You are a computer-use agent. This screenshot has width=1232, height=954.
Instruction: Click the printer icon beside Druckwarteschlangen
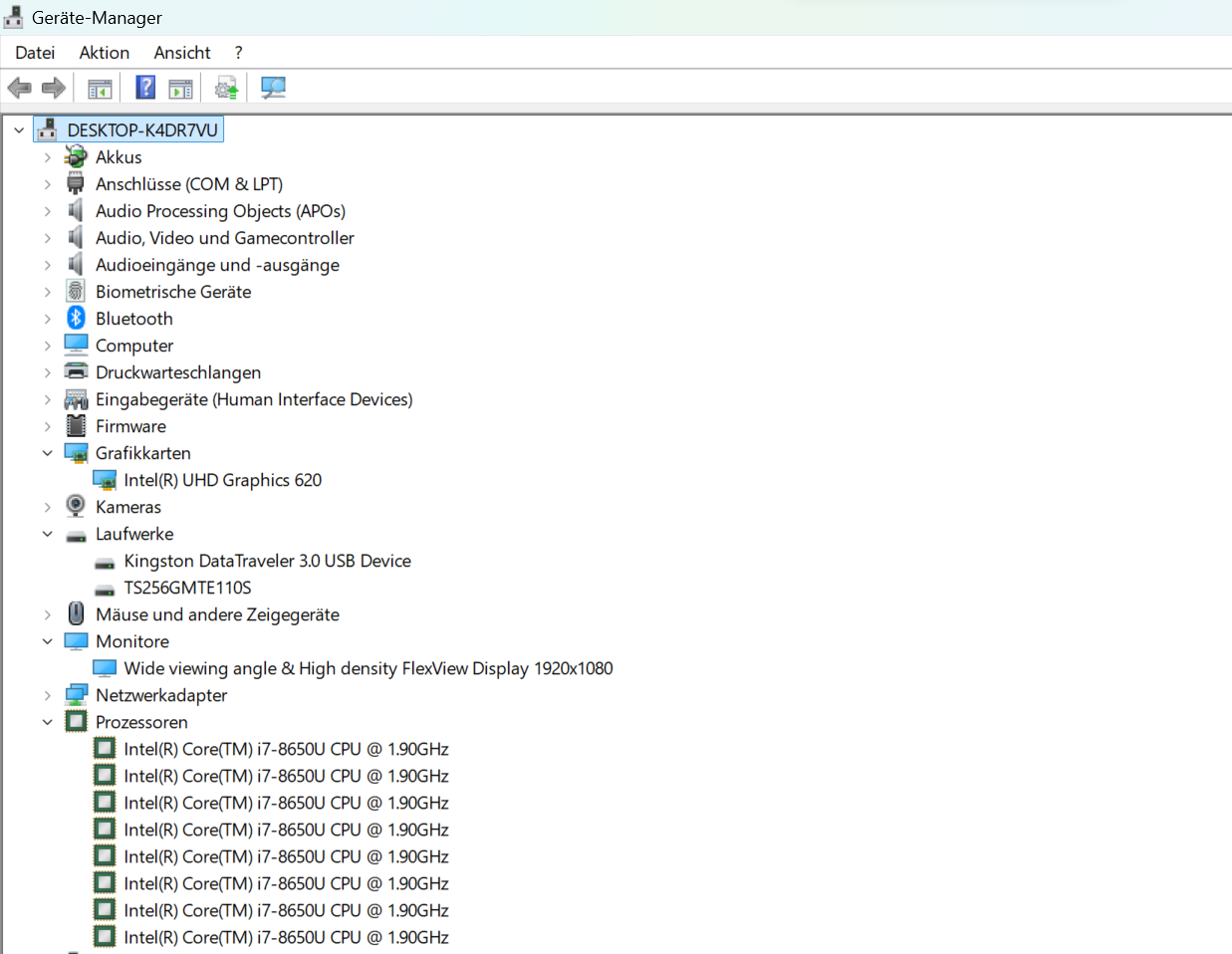pyautogui.click(x=76, y=371)
